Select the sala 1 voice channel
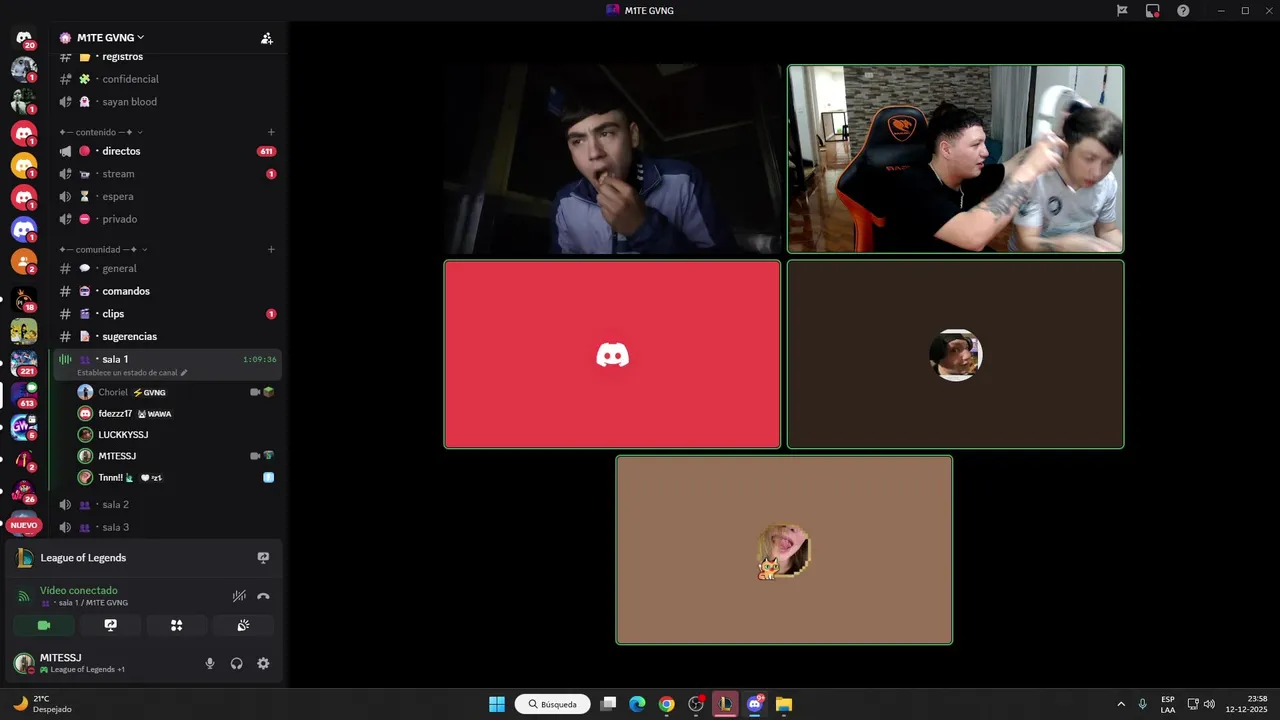 coord(167,364)
